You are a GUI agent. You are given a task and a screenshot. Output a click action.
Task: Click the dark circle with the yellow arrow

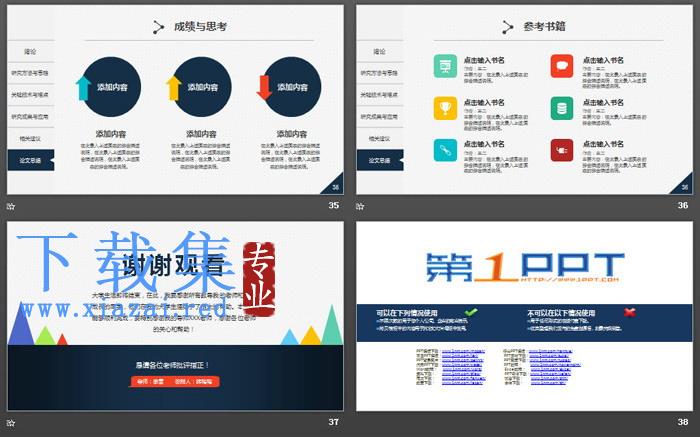pos(202,87)
